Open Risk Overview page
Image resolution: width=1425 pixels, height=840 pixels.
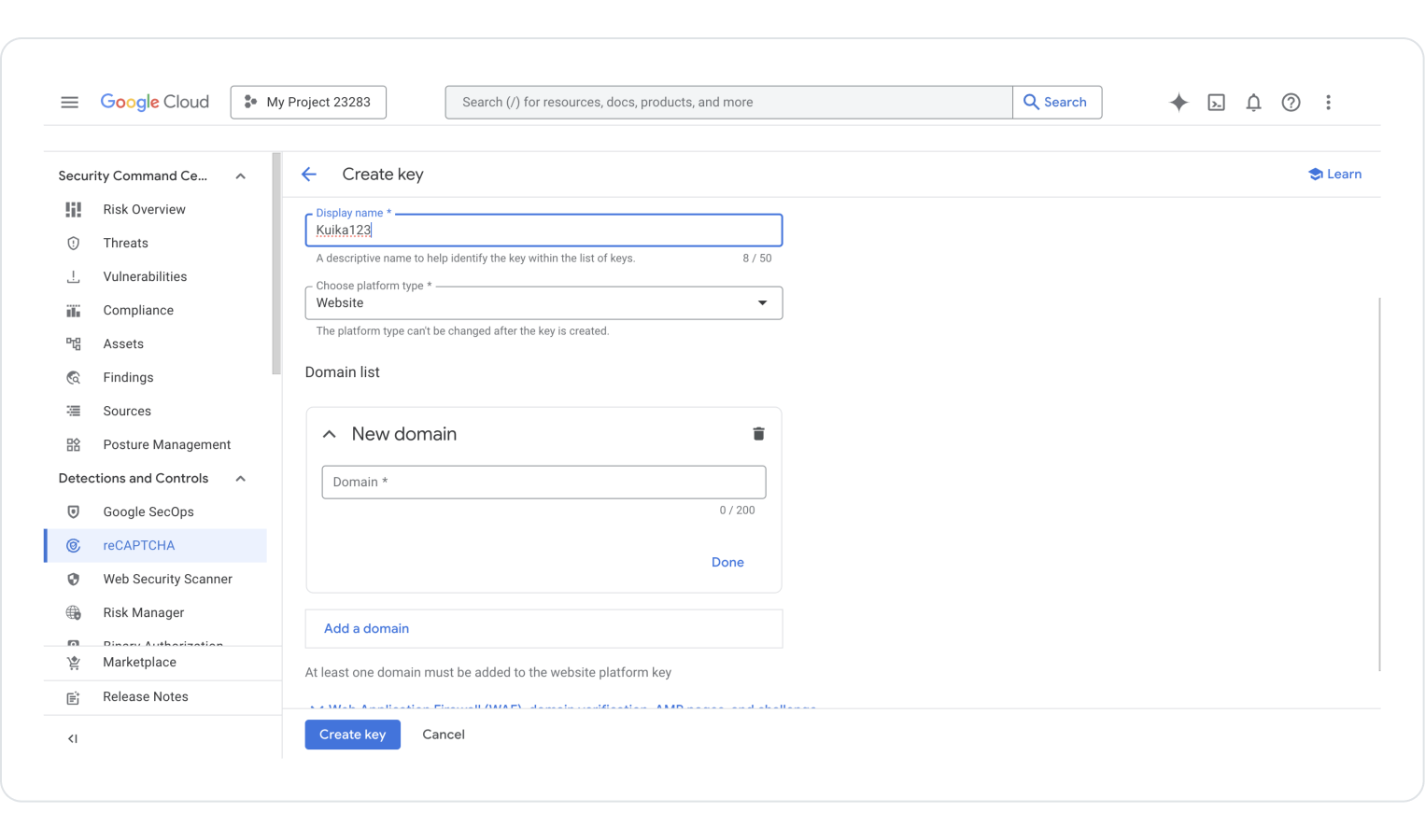144,210
